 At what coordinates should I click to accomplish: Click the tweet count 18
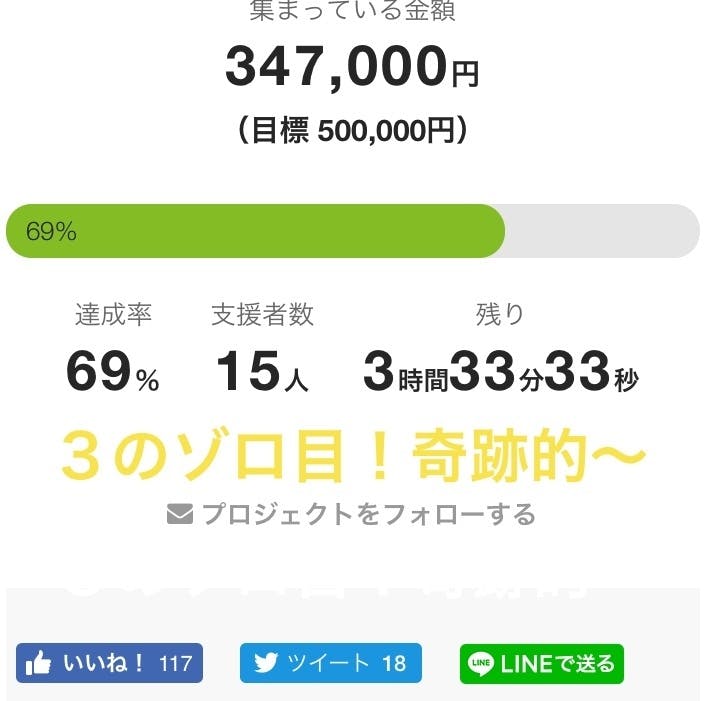click(394, 663)
